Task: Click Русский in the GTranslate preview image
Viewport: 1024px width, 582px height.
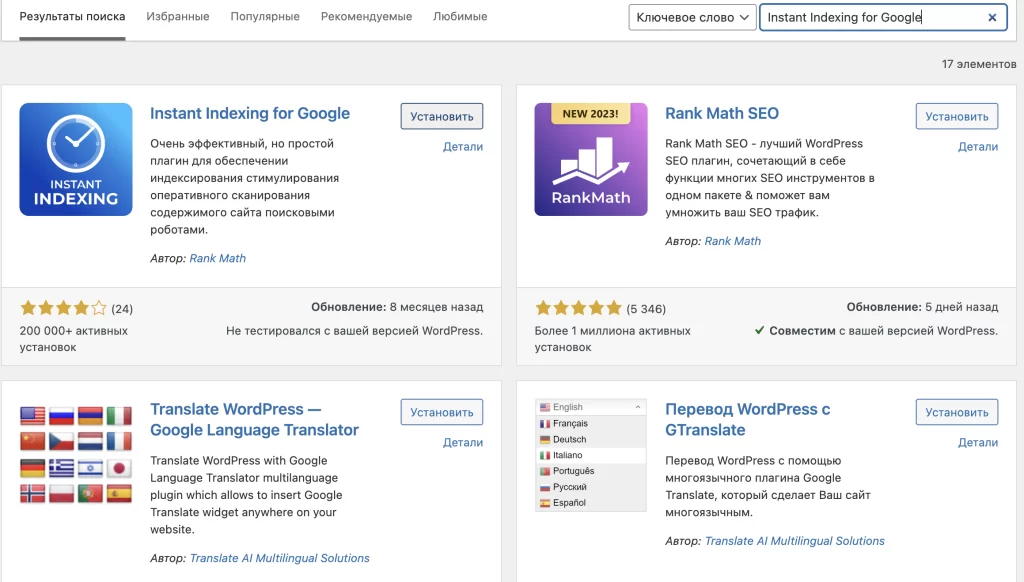Action: click(569, 487)
